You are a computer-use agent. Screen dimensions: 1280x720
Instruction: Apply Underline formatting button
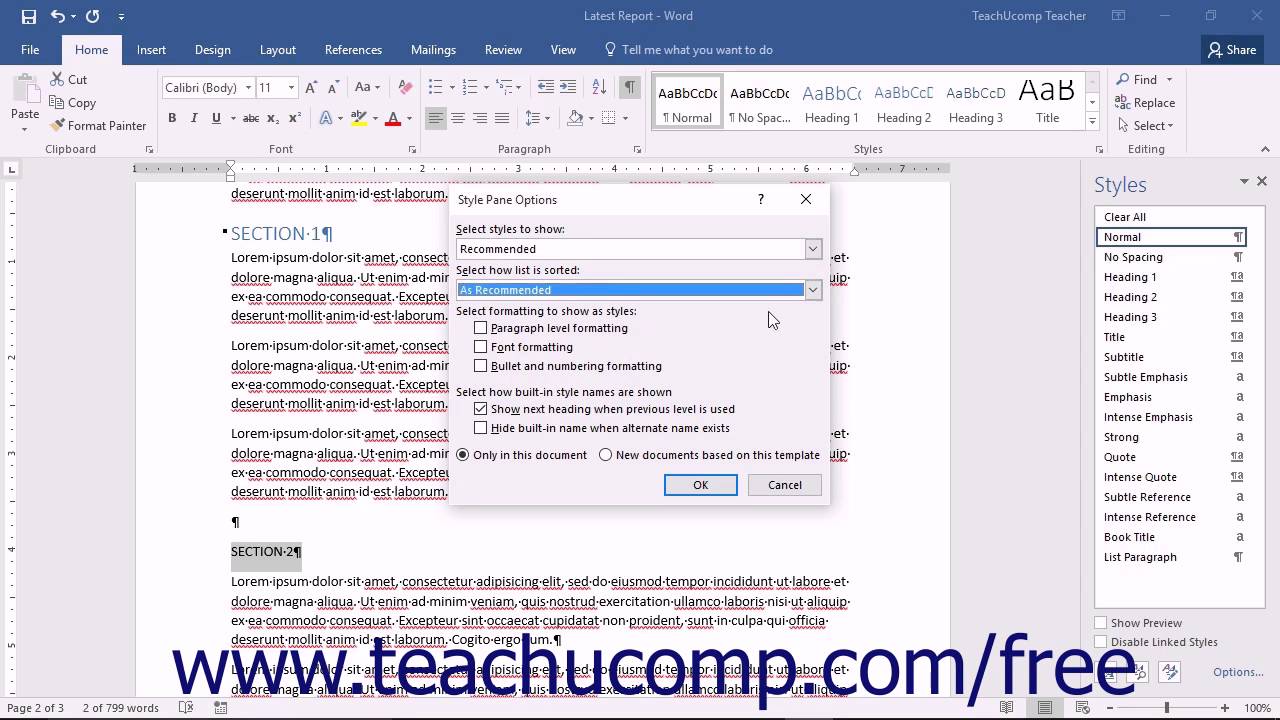(x=216, y=118)
